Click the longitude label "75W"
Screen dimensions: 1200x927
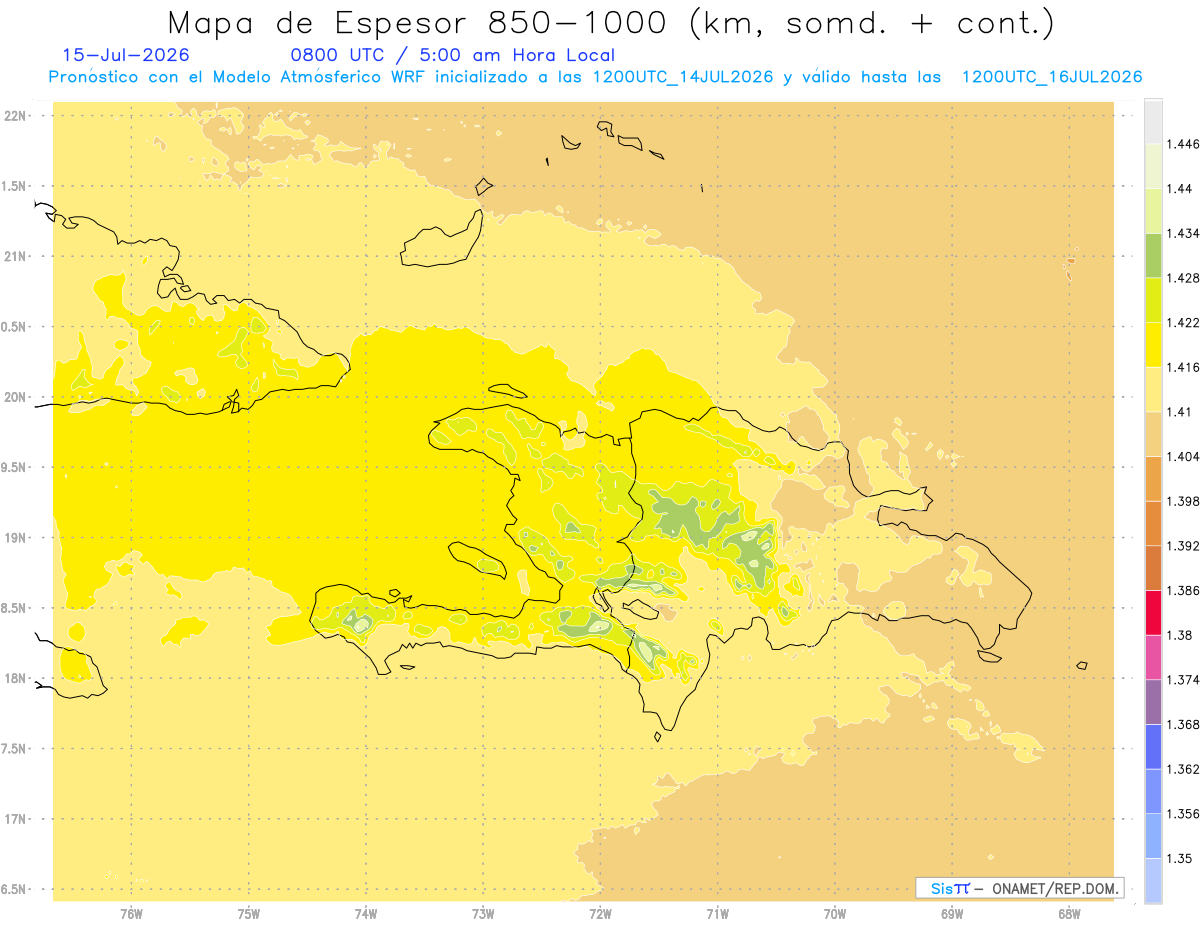click(x=249, y=914)
